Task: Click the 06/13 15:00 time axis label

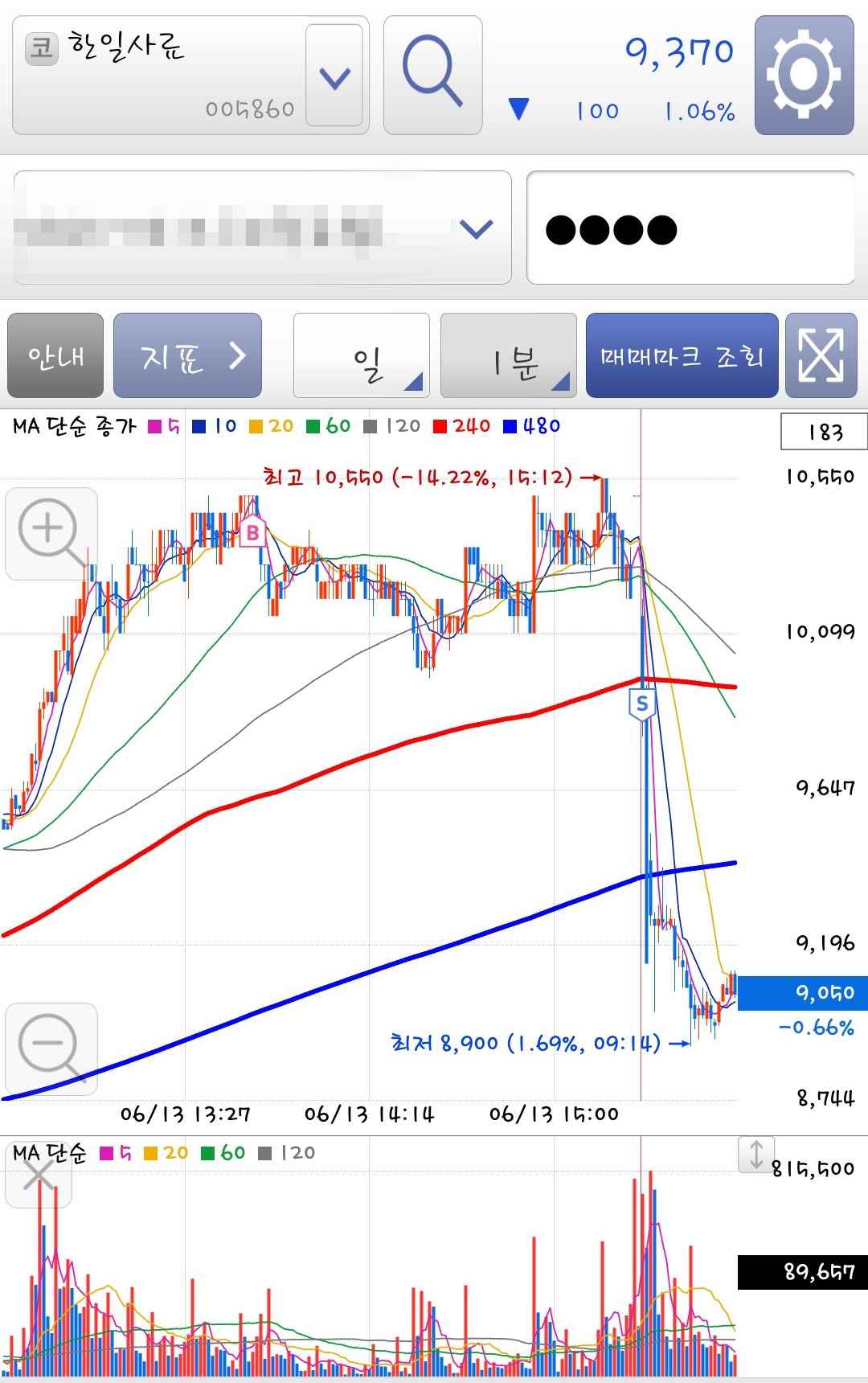Action: pyautogui.click(x=554, y=1114)
